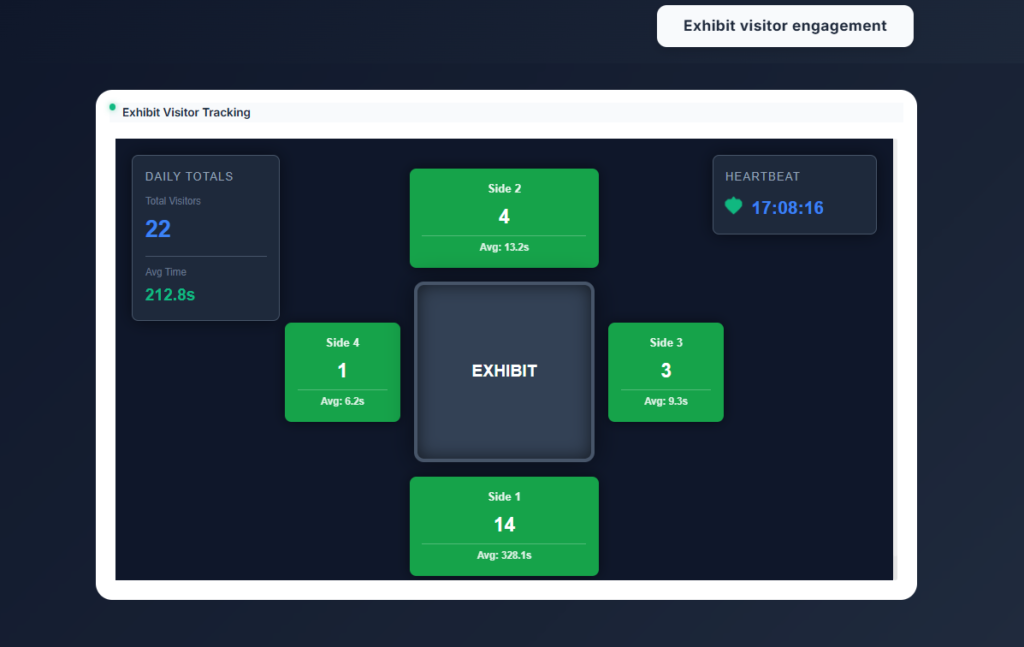Click the green heart icon in Heartbeat

(734, 207)
